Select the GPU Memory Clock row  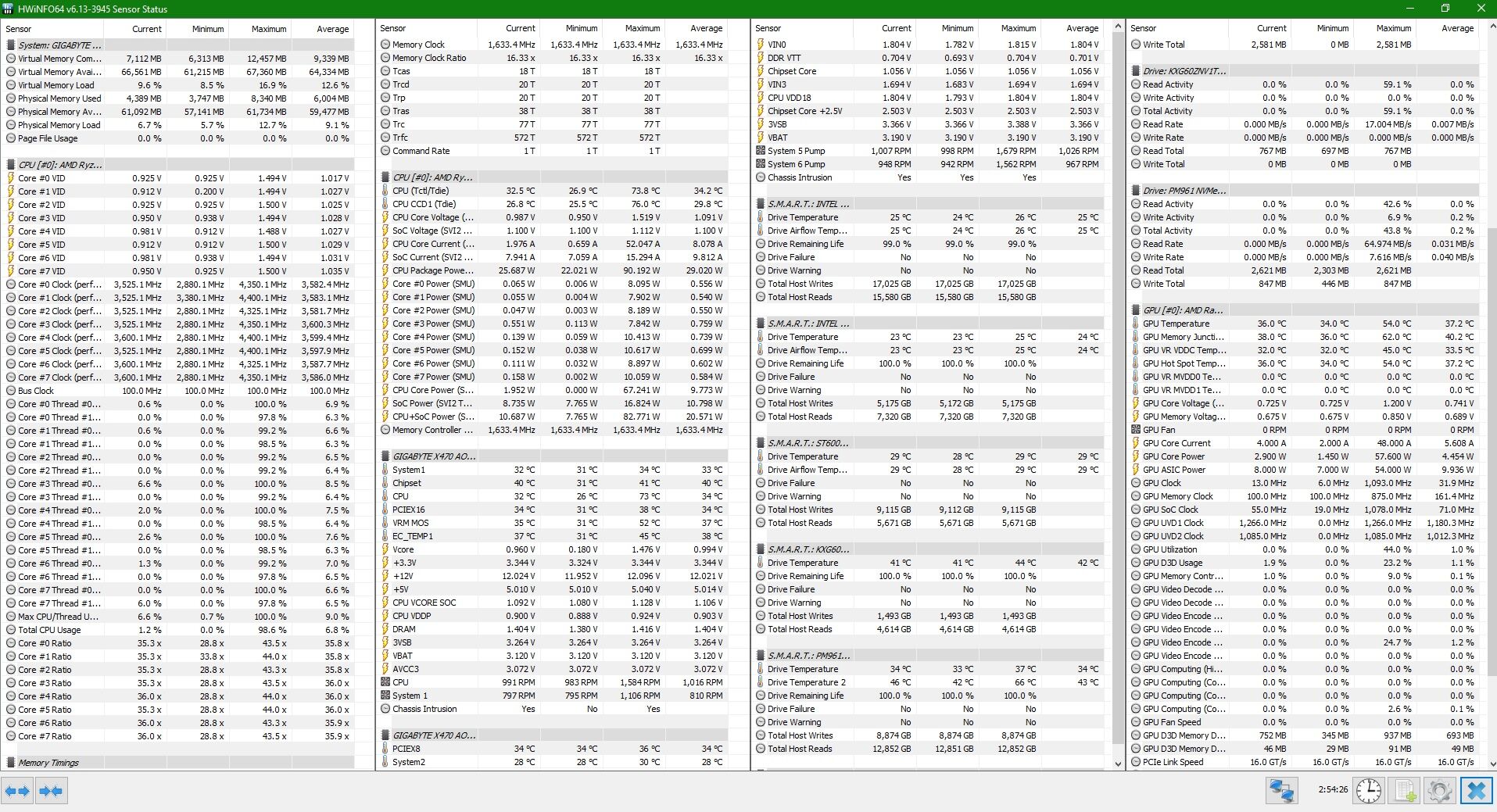1304,496
